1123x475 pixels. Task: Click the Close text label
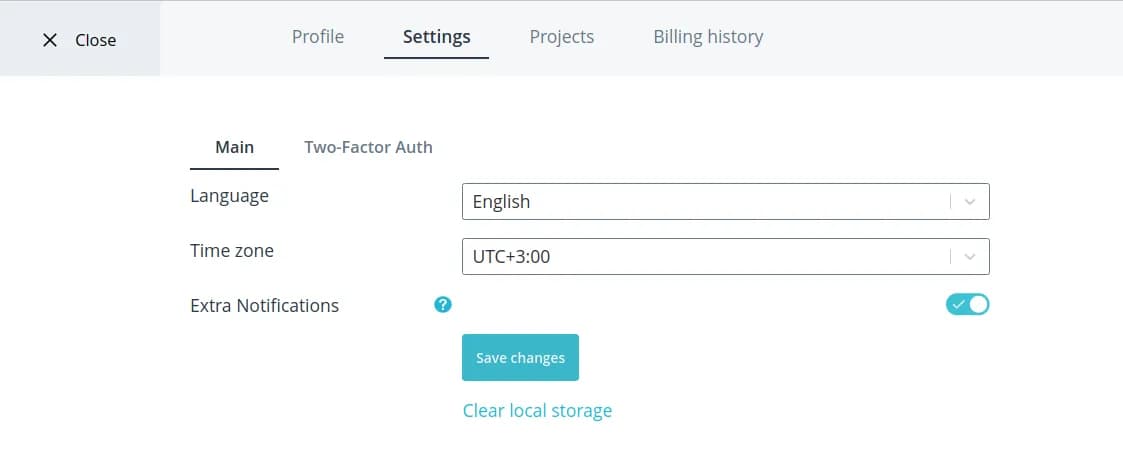click(x=96, y=40)
